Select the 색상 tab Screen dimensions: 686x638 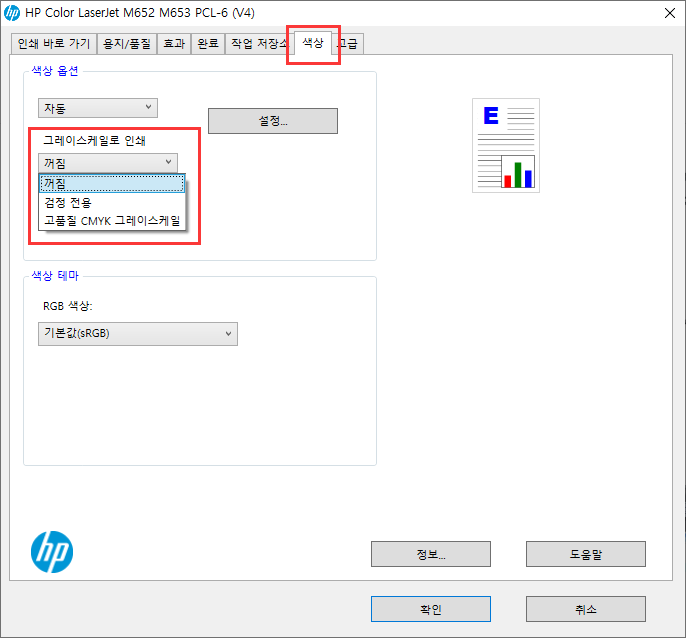pos(313,43)
